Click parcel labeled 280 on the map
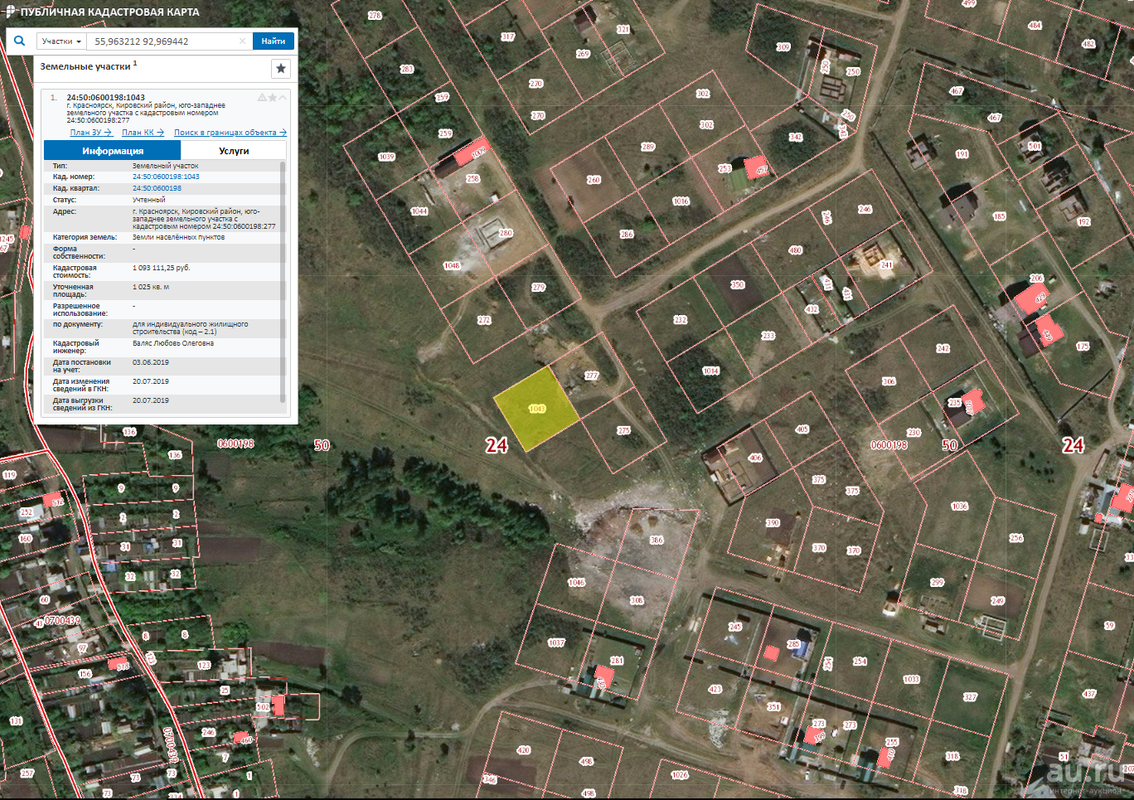The width and height of the screenshot is (1134, 800). [x=506, y=233]
